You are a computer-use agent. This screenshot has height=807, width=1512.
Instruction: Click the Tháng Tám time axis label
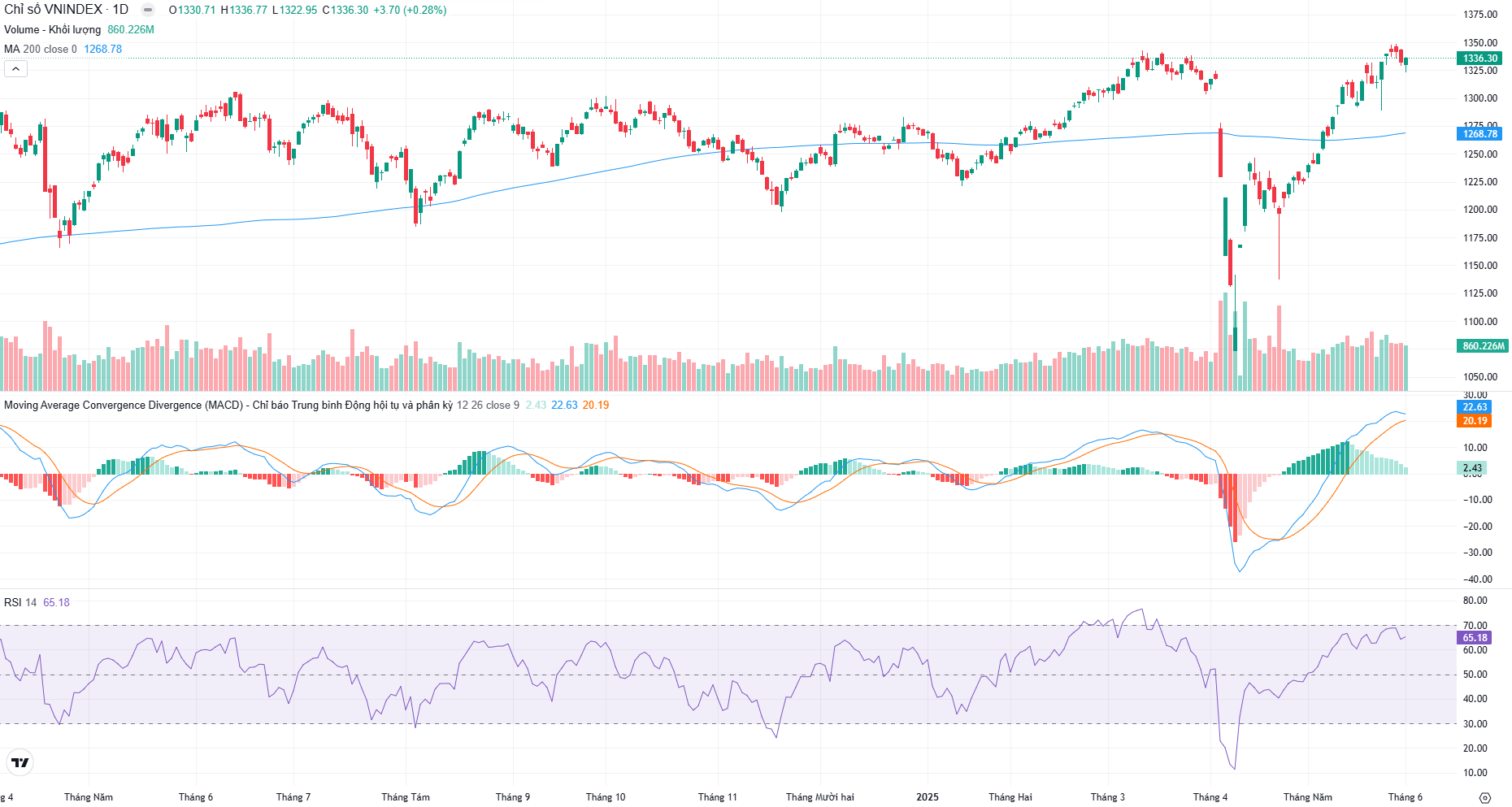(x=406, y=797)
